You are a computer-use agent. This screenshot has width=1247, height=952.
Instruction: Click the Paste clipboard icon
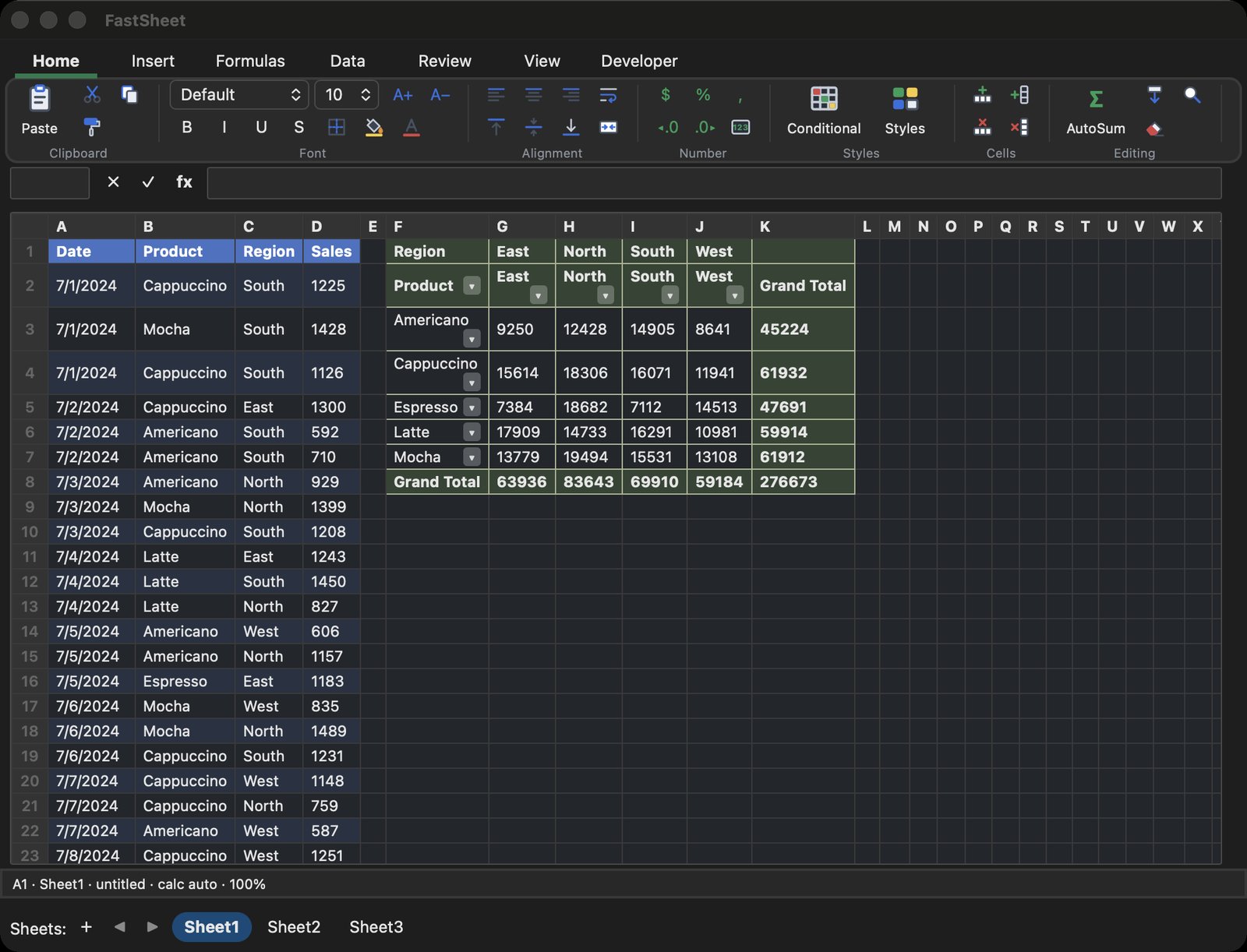pos(39,99)
